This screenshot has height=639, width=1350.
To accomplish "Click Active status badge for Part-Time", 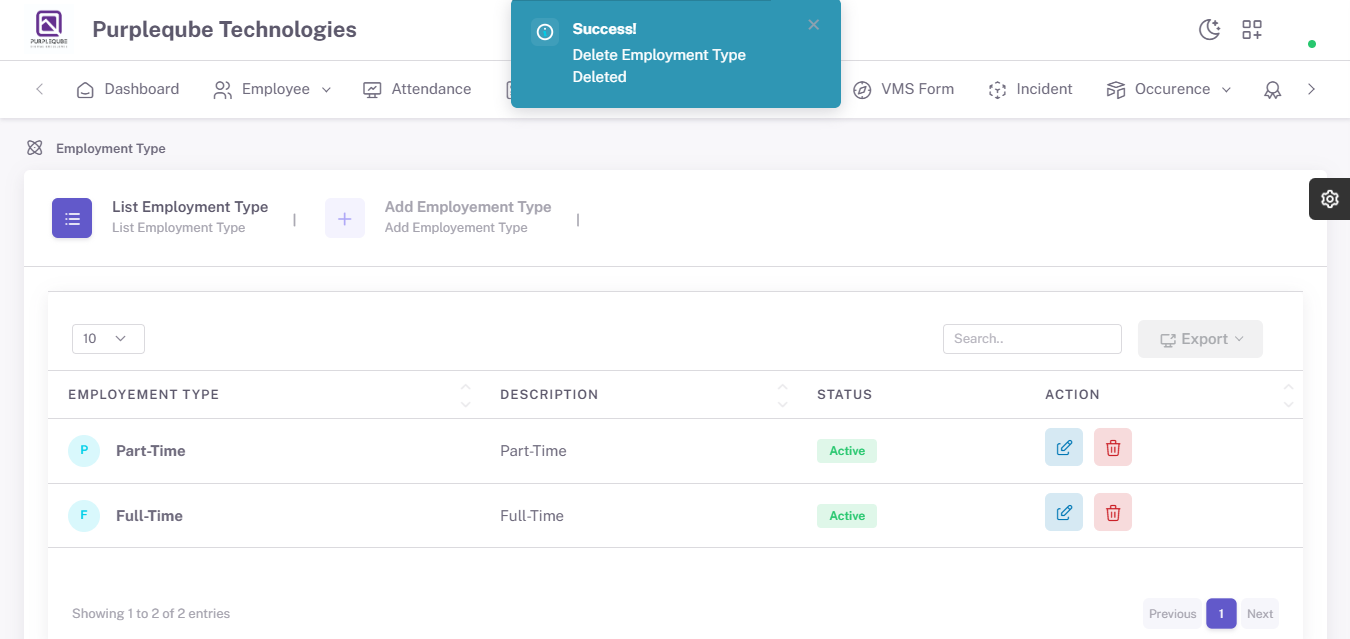I will (x=847, y=451).
